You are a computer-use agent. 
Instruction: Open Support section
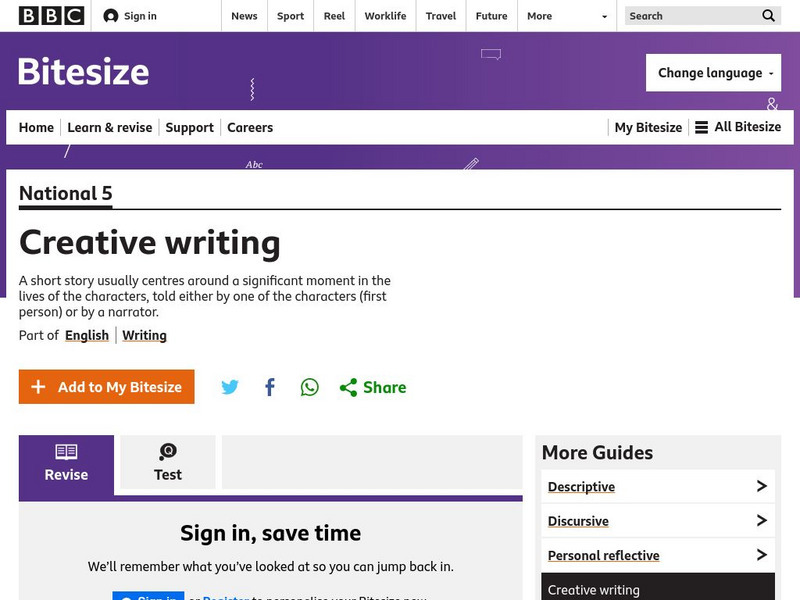click(x=189, y=128)
